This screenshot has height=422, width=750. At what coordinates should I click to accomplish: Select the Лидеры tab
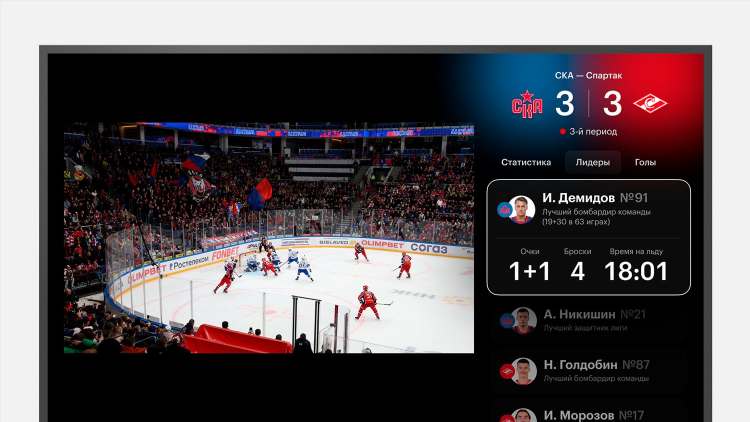click(593, 162)
